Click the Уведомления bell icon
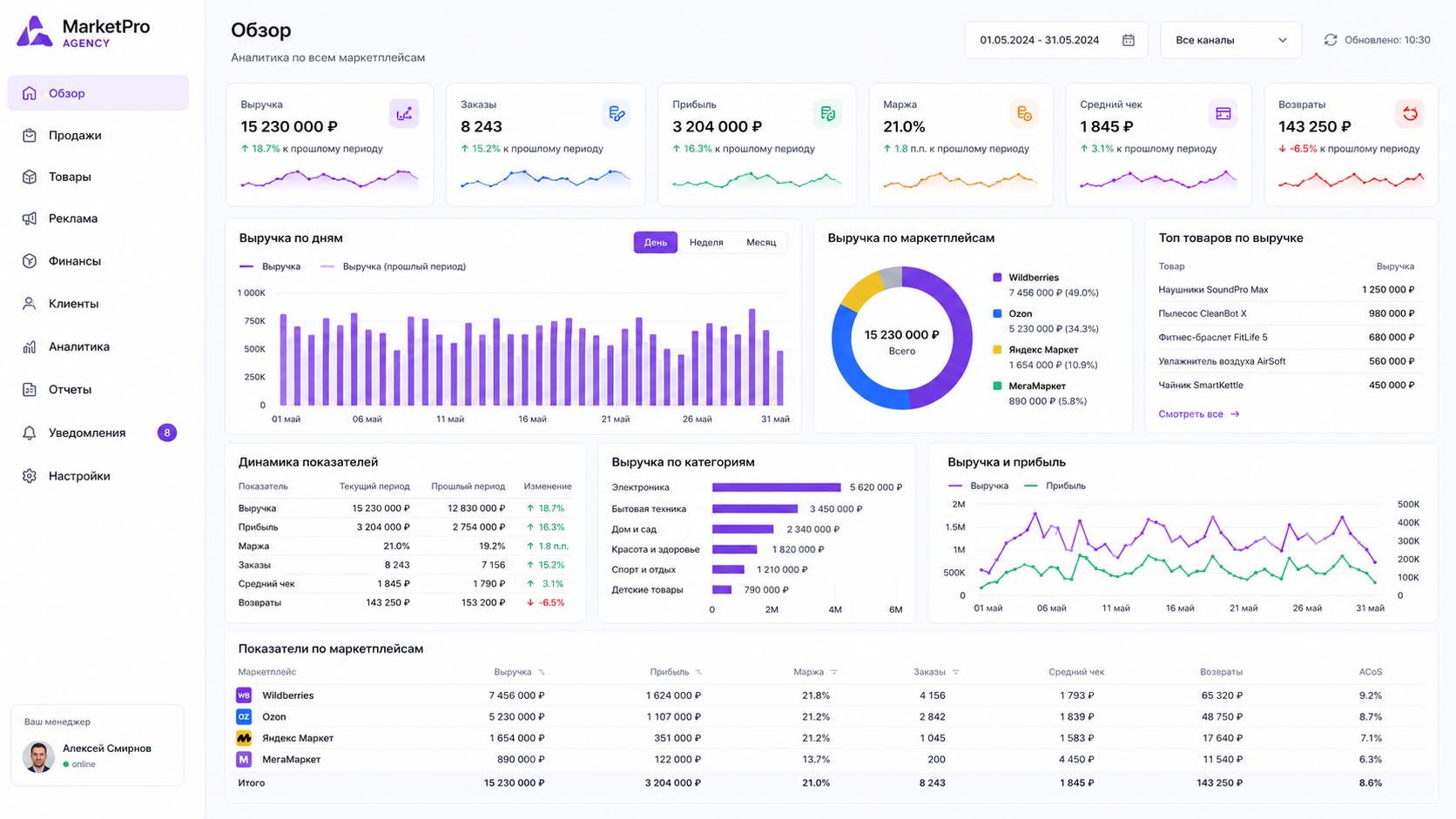 coord(30,433)
